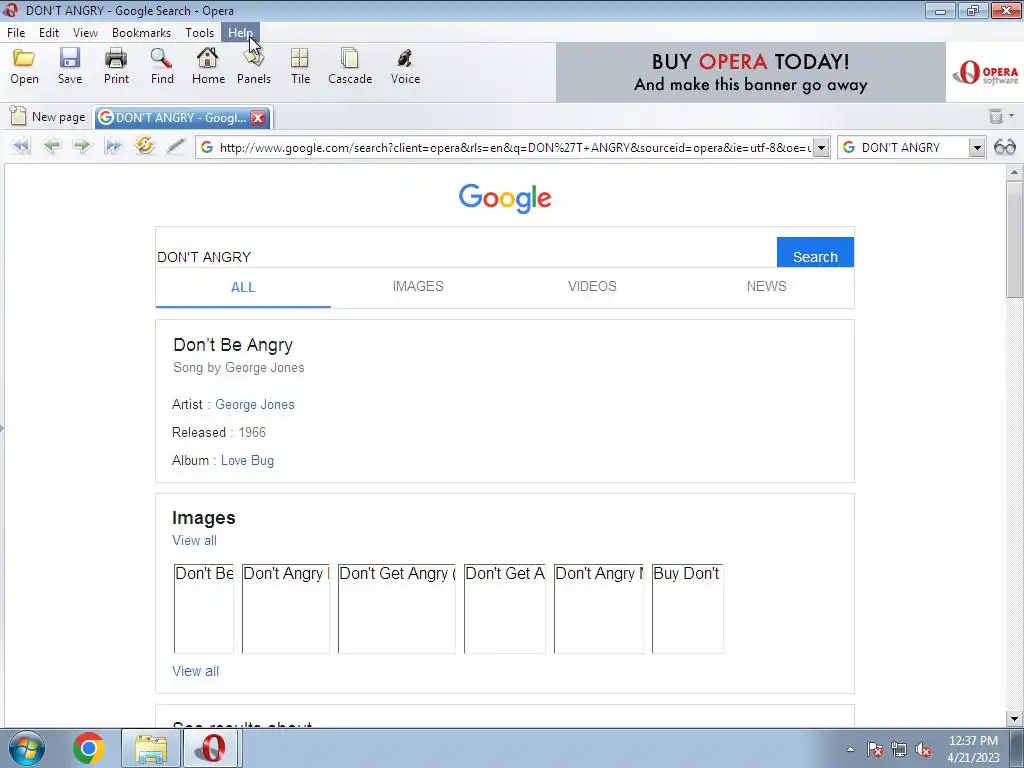Open the Windows Start button
Image resolution: width=1024 pixels, height=768 pixels.
pyautogui.click(x=27, y=748)
